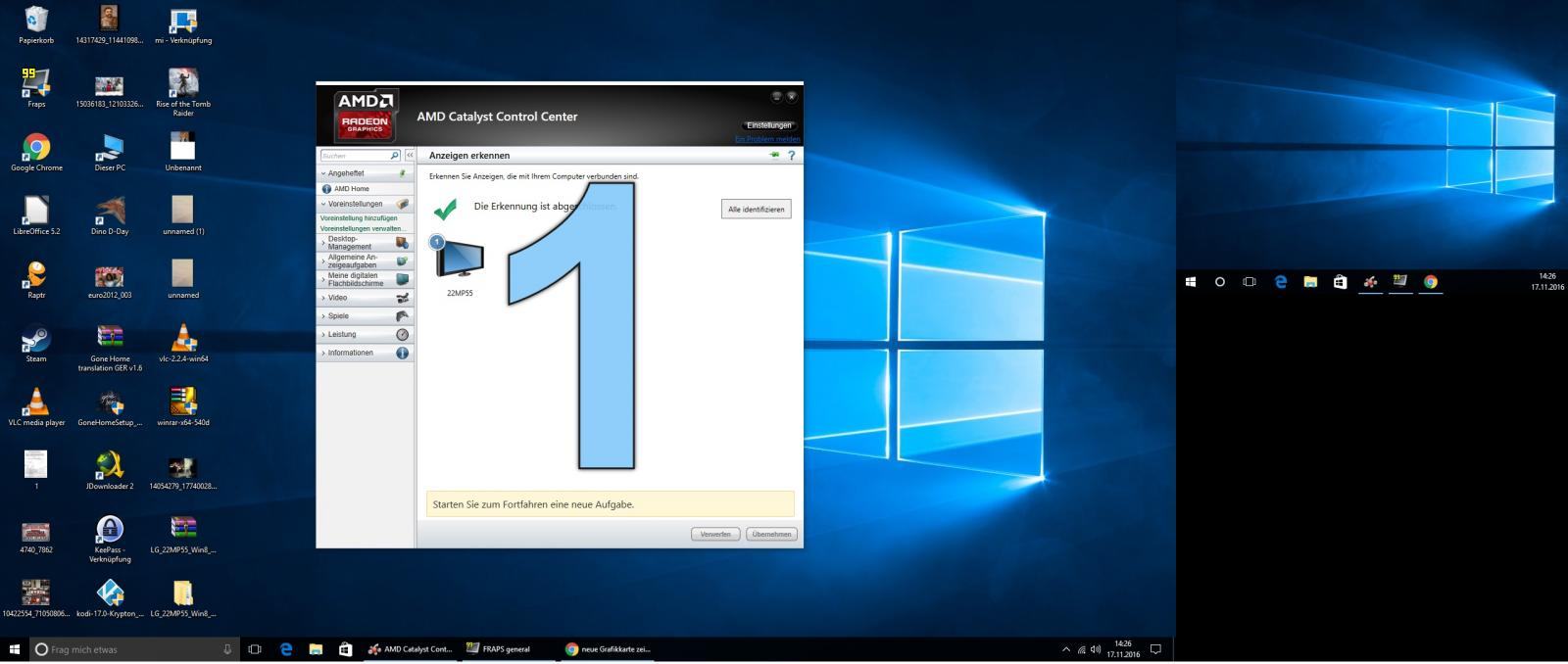1568x664 pixels.
Task: Open Edge on the second monitor taskbar
Action: [1280, 282]
